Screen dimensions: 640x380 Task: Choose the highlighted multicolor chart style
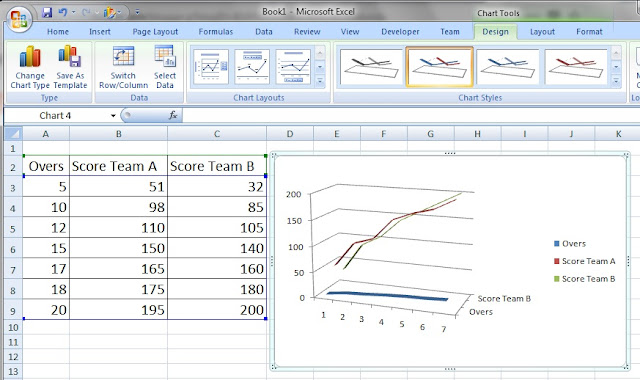439,67
